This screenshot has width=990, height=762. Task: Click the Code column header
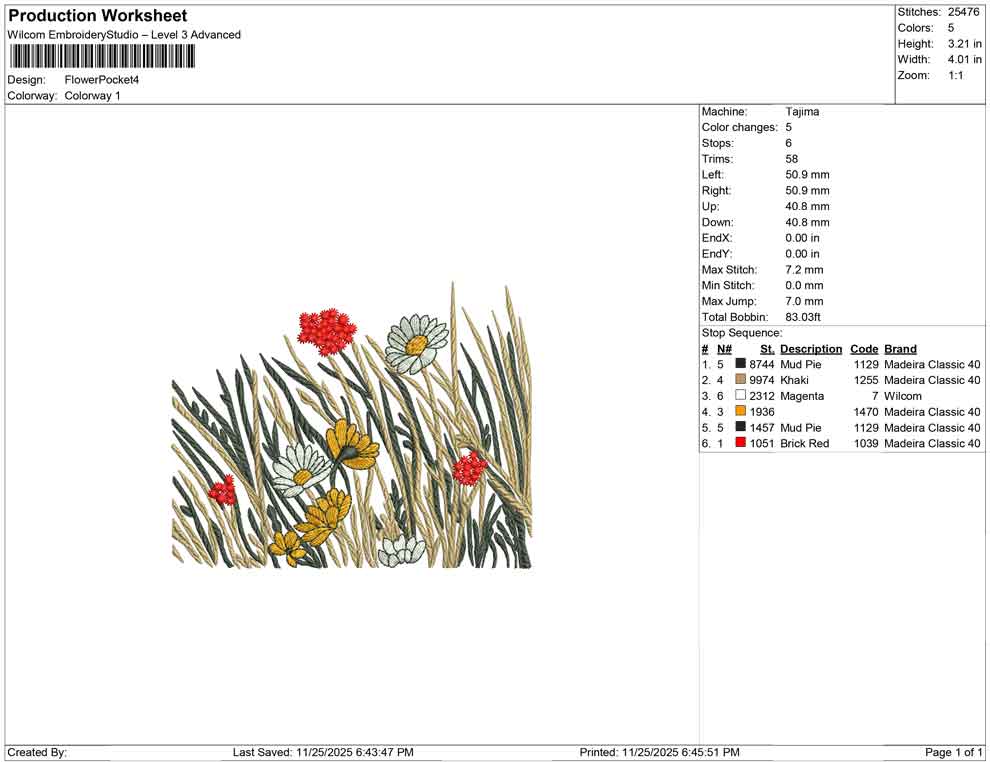864,348
